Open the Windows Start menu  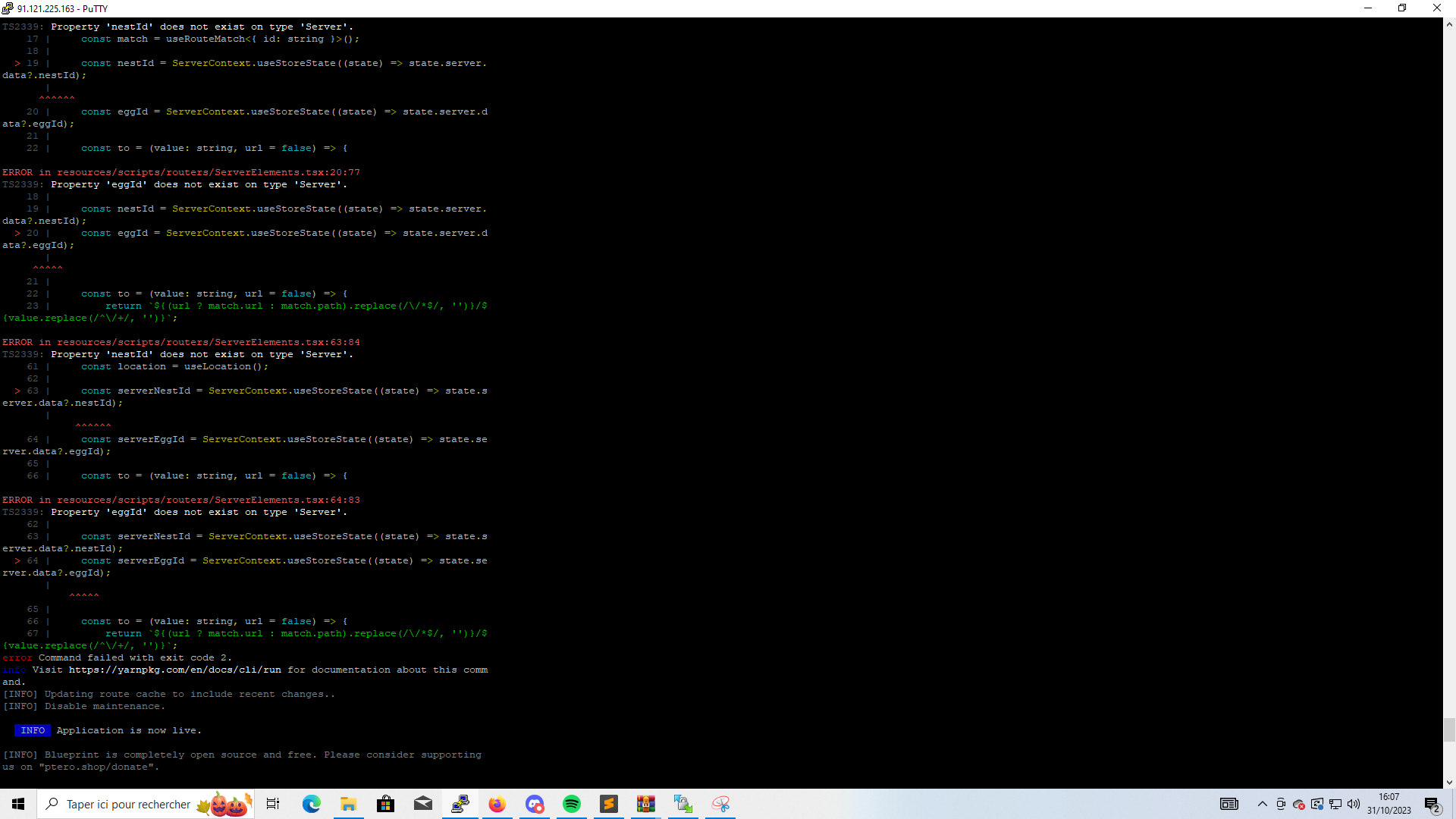(x=18, y=804)
